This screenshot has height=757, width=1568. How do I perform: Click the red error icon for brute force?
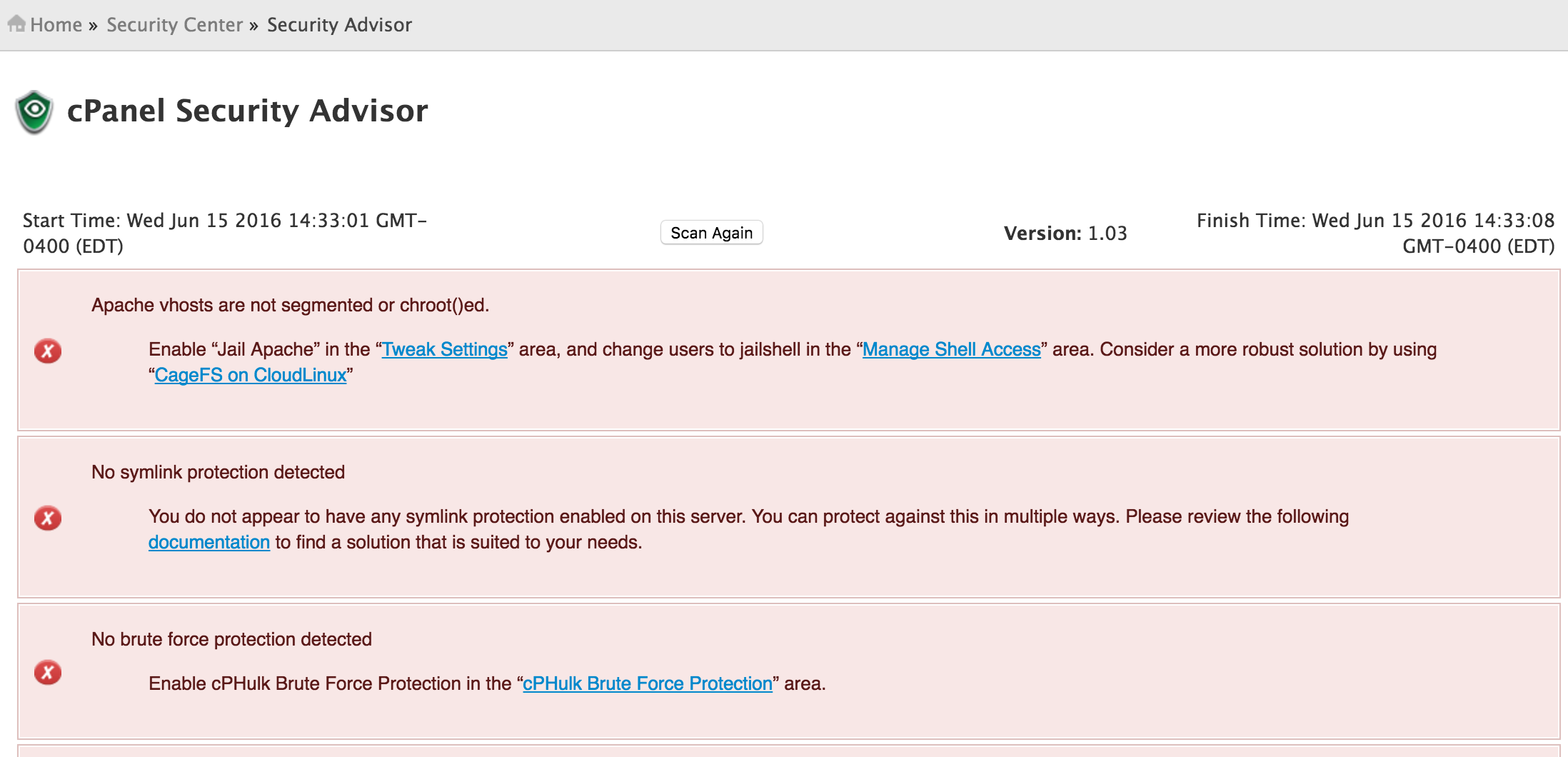(48, 672)
